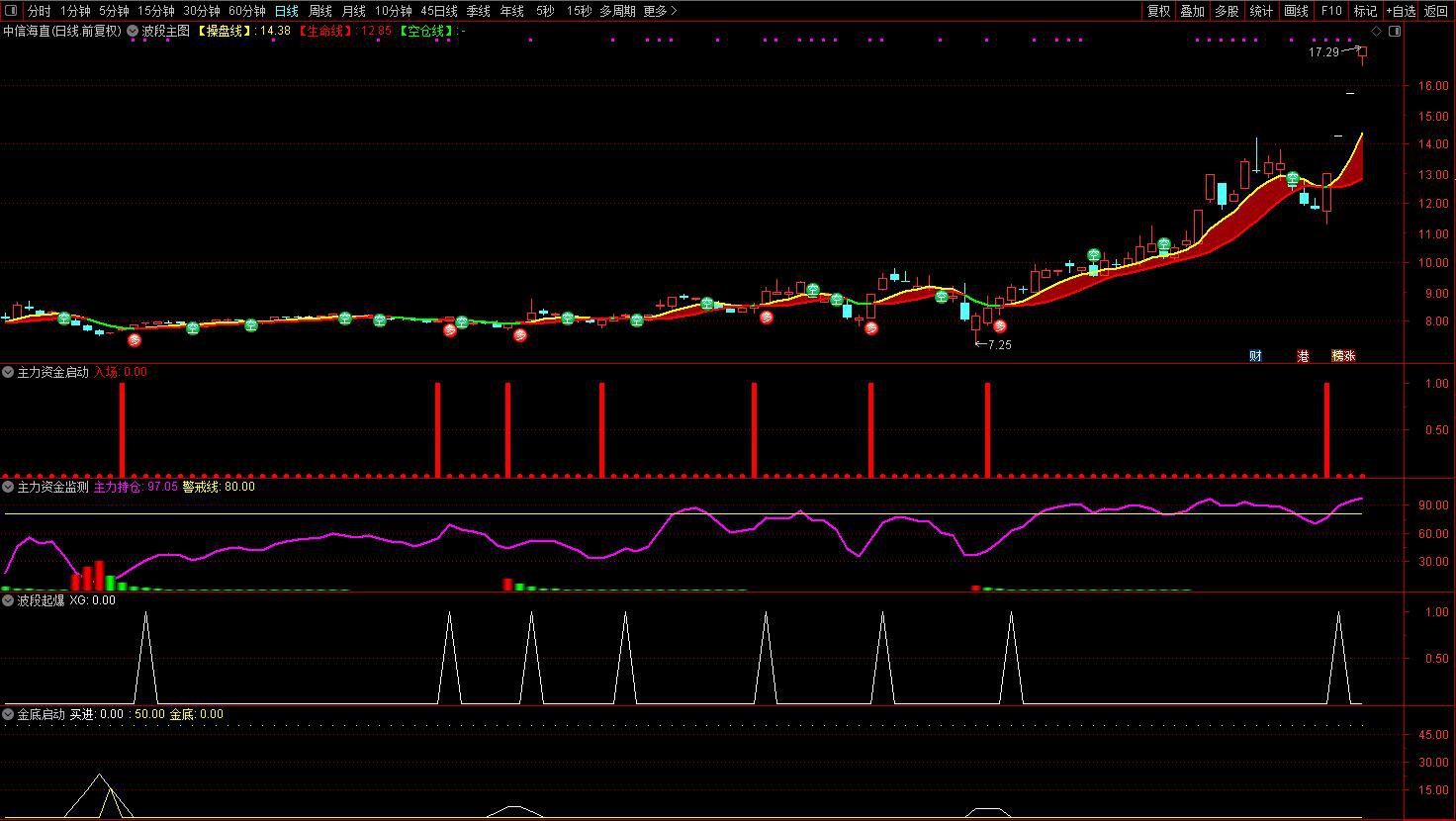Switch to the 10分钟 period tab
Image resolution: width=1456 pixels, height=821 pixels.
click(x=394, y=11)
